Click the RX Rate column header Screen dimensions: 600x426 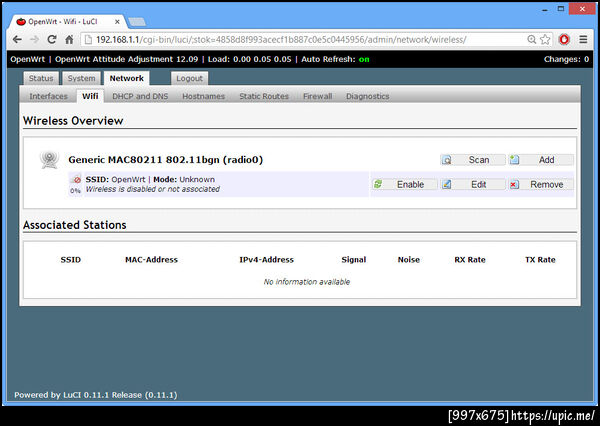[470, 260]
